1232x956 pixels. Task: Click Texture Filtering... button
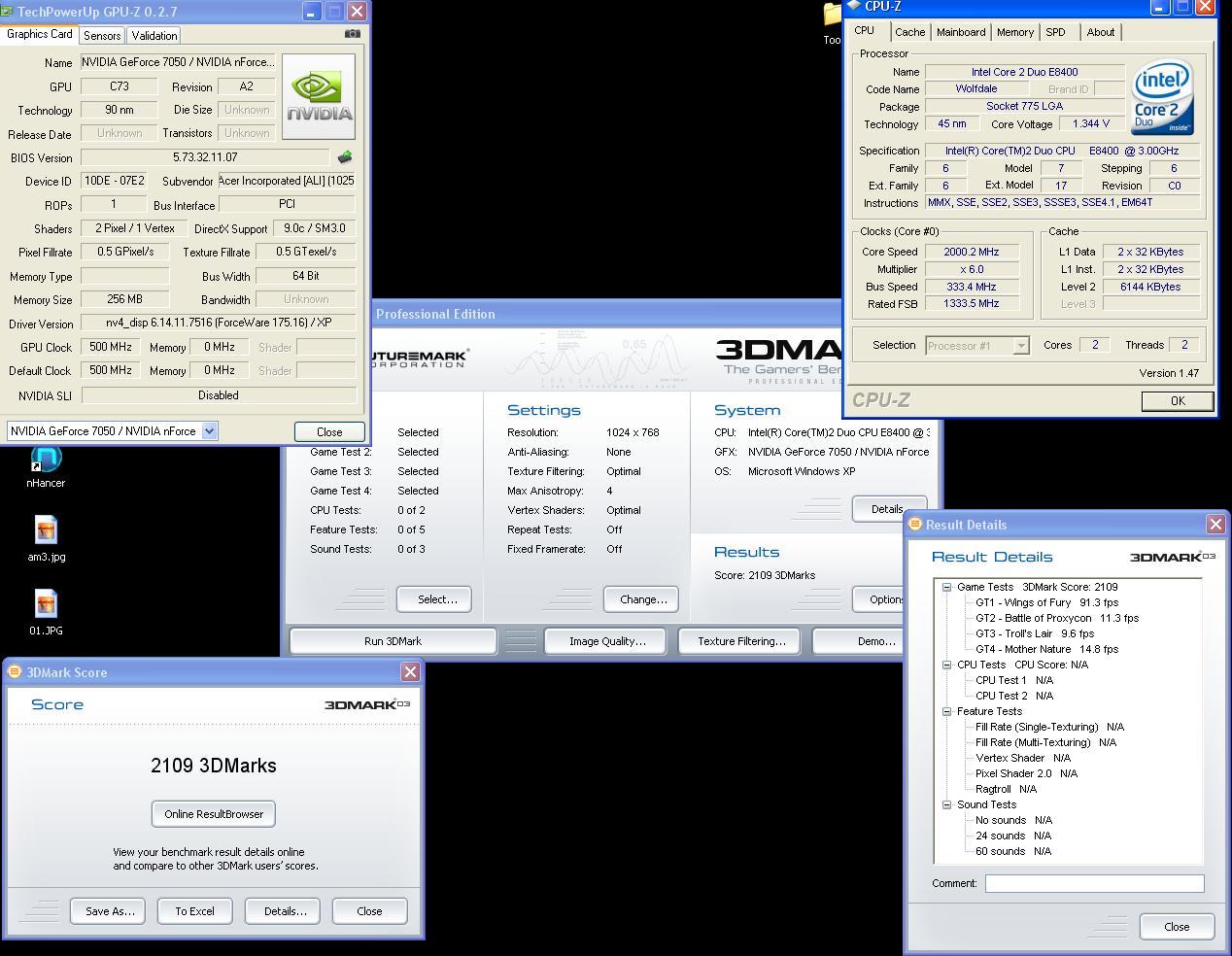[x=741, y=641]
